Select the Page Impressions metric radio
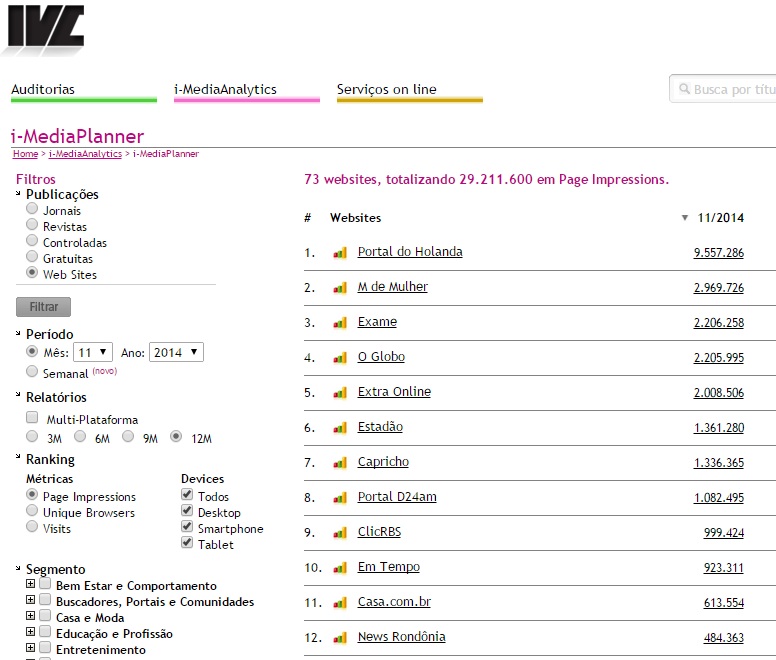Image resolution: width=776 pixels, height=660 pixels. (32, 494)
